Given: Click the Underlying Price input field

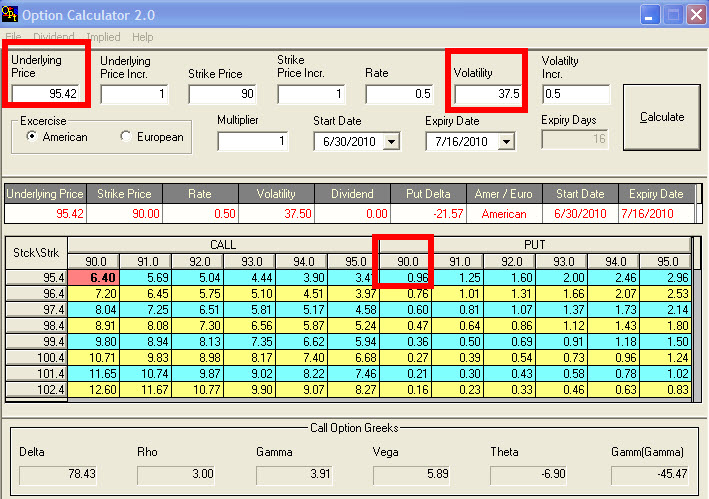Looking at the screenshot, I should (x=46, y=93).
